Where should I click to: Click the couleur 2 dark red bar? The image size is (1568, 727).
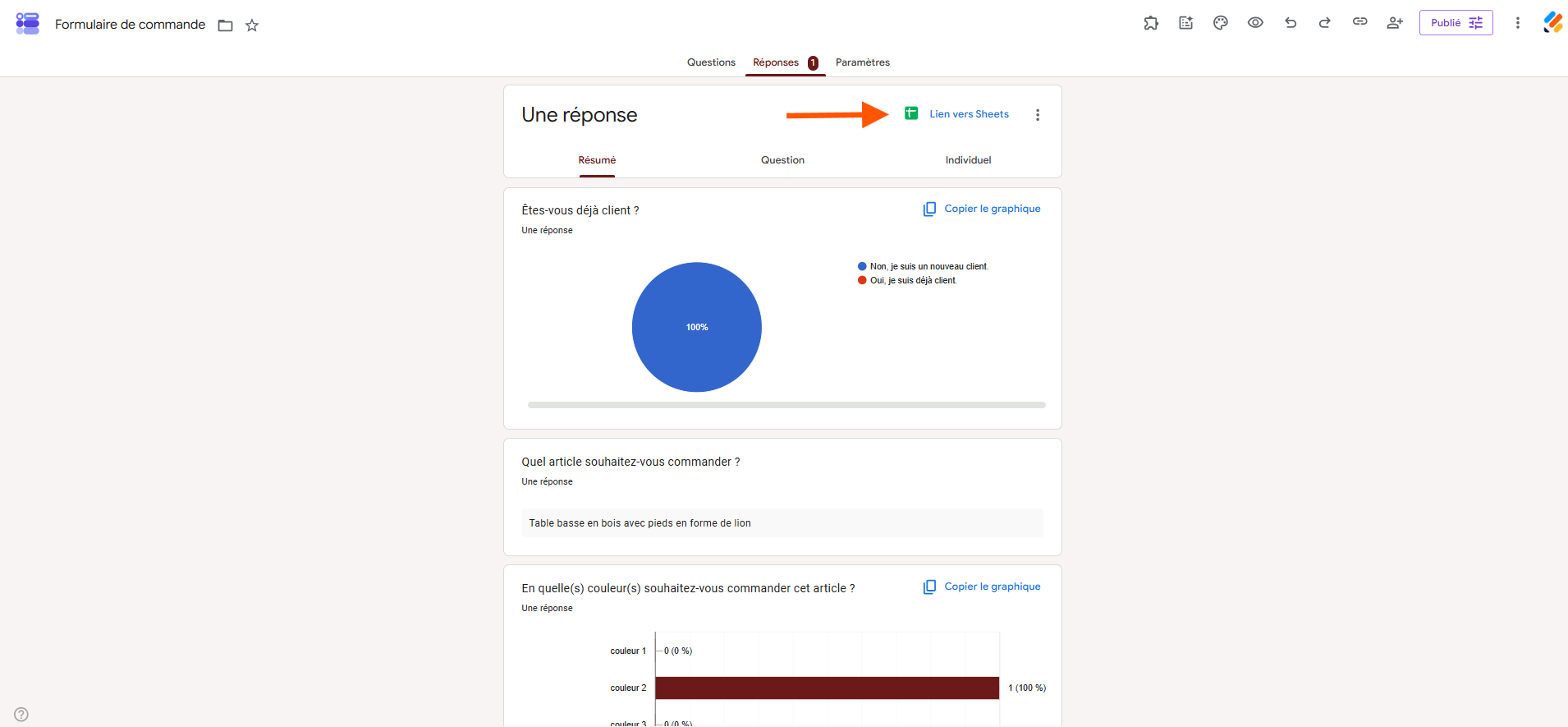(828, 688)
